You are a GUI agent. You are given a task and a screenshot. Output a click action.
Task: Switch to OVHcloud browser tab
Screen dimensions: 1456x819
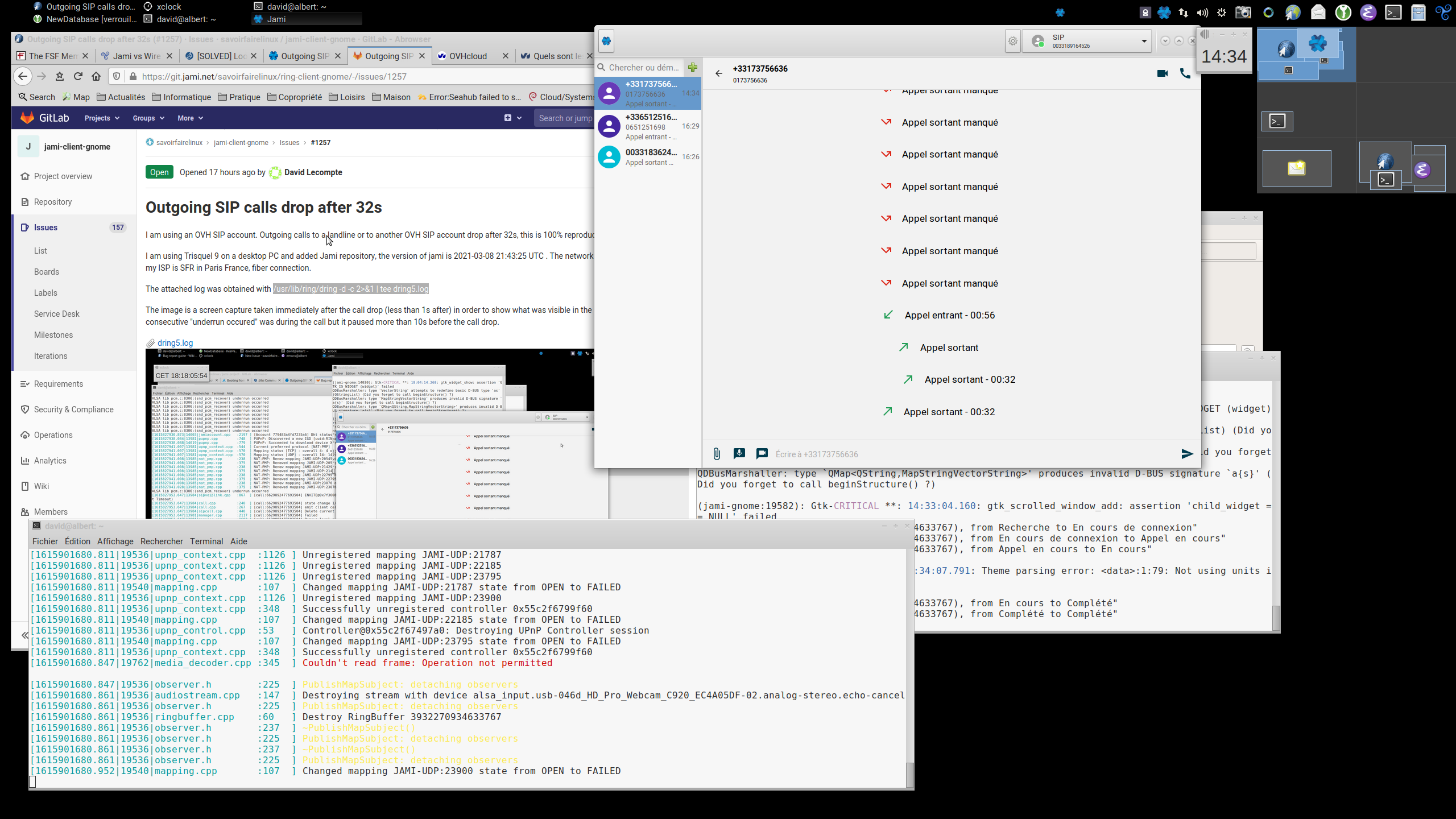click(x=473, y=56)
